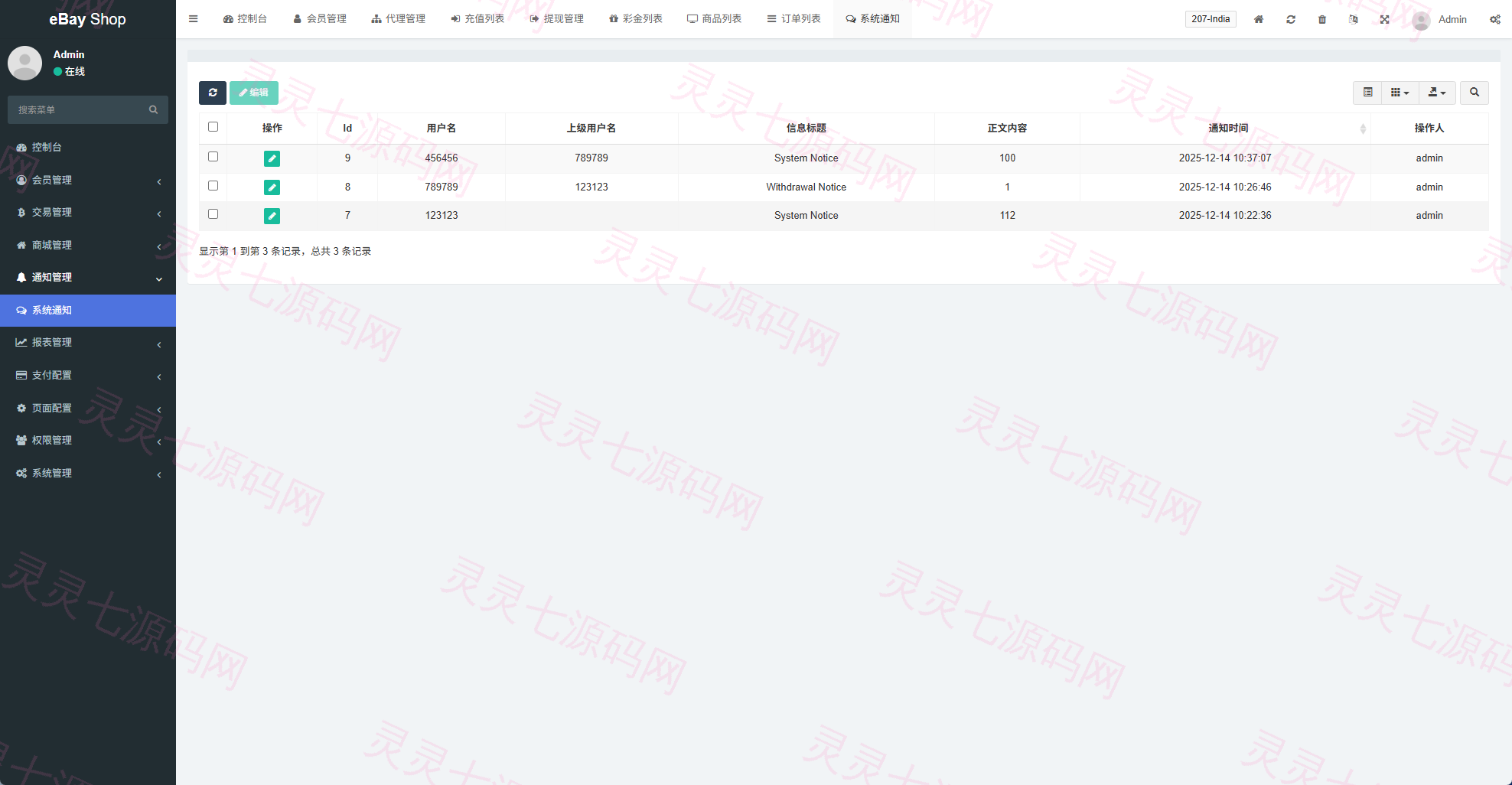This screenshot has height=785, width=1512.
Task: Expand 报表管理 in sidebar
Action: [x=88, y=343]
